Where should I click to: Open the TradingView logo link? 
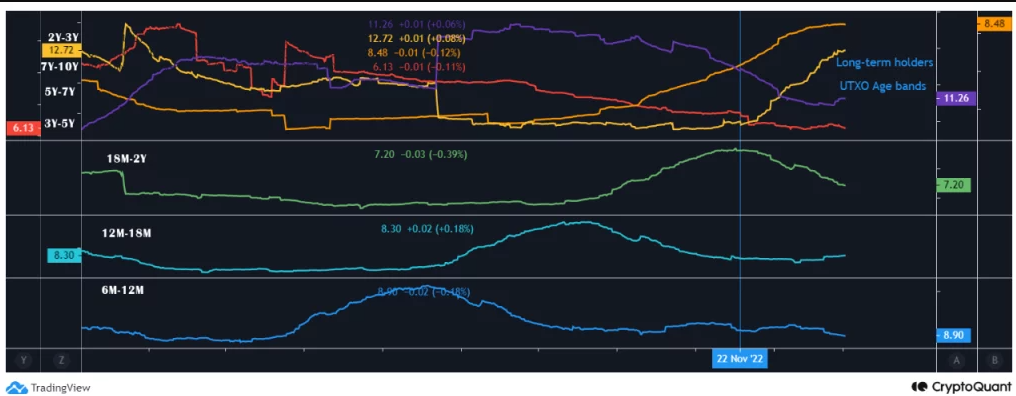coord(47,388)
